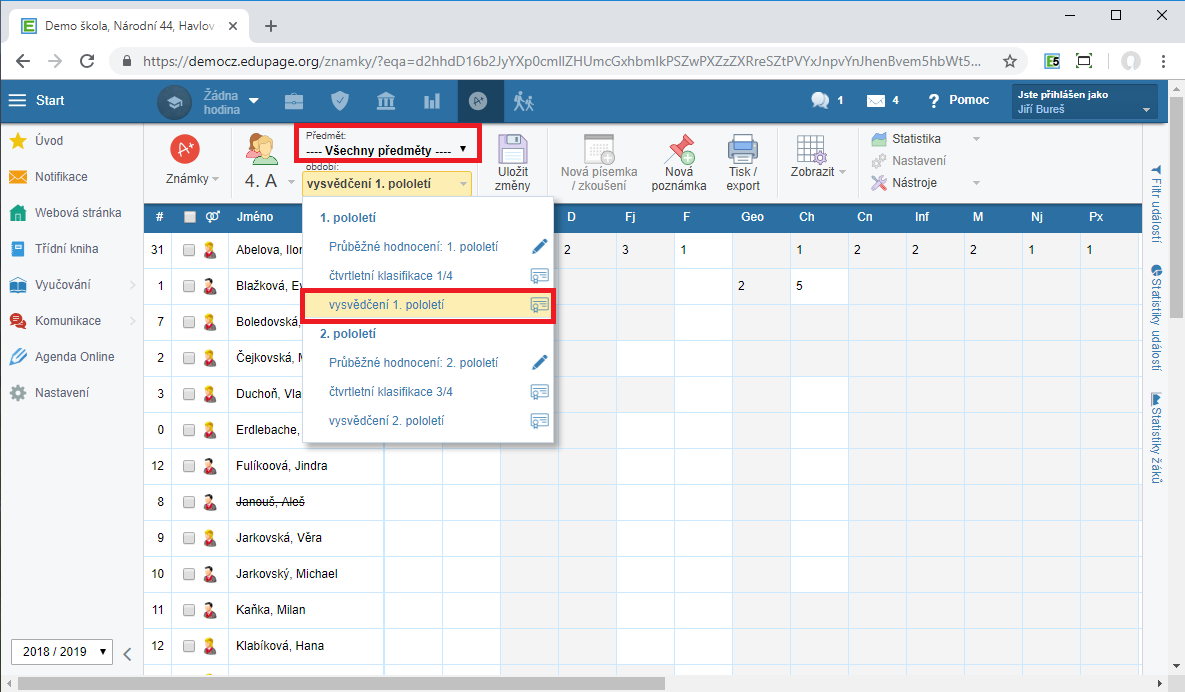Screen dimensions: 1185x692
Task: Check the box for Klabíková, Hana
Action: coord(189,646)
